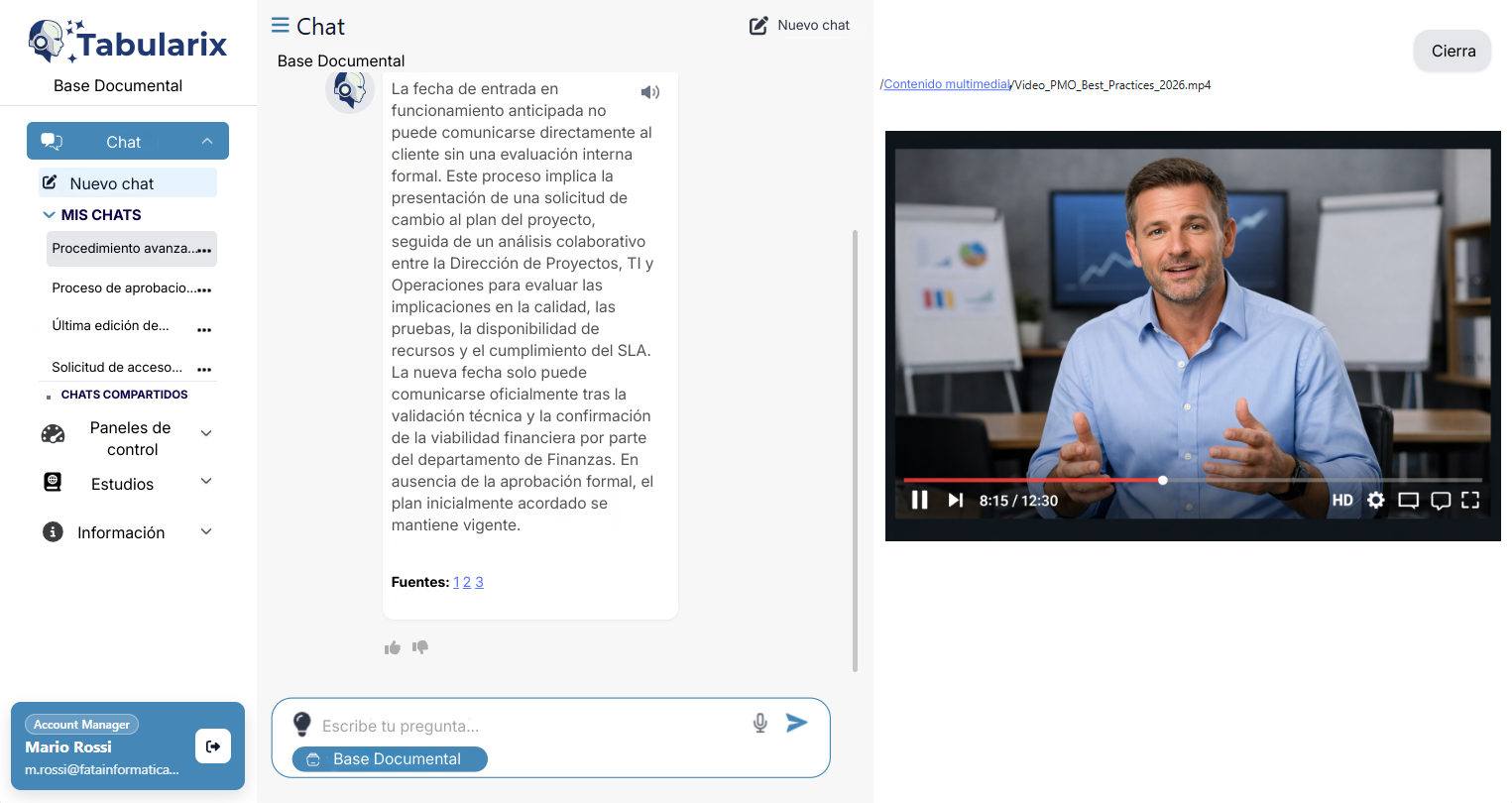
Task: Click the video progress bar scrubber
Action: pyautogui.click(x=1163, y=480)
